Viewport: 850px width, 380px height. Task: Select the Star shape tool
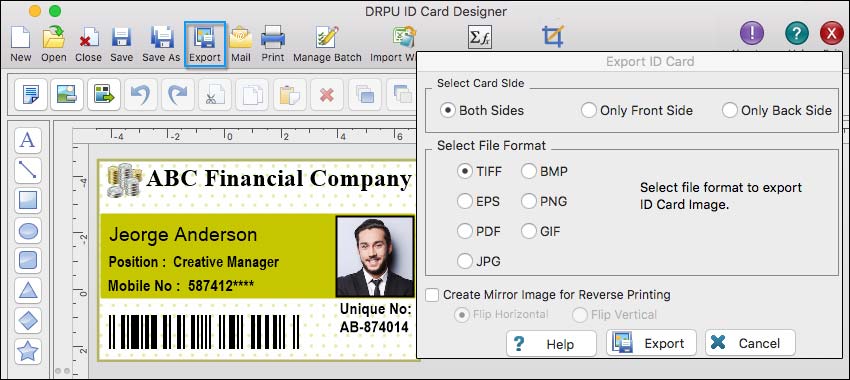click(x=28, y=351)
